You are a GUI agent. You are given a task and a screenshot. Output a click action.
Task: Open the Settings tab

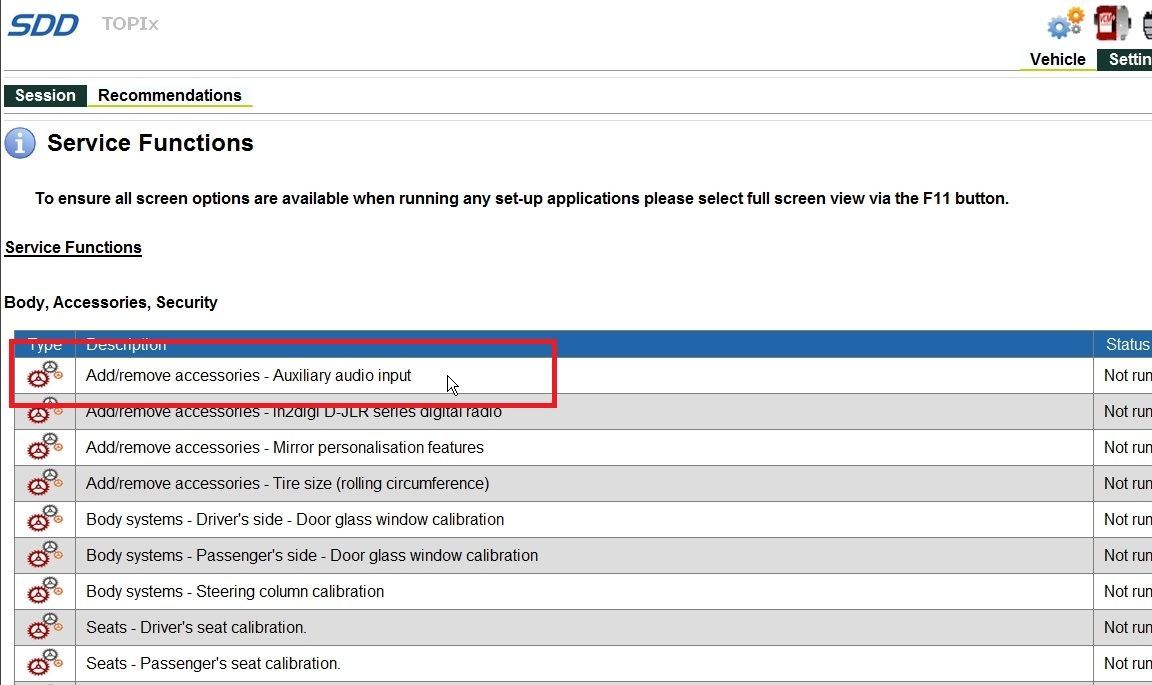[1128, 59]
